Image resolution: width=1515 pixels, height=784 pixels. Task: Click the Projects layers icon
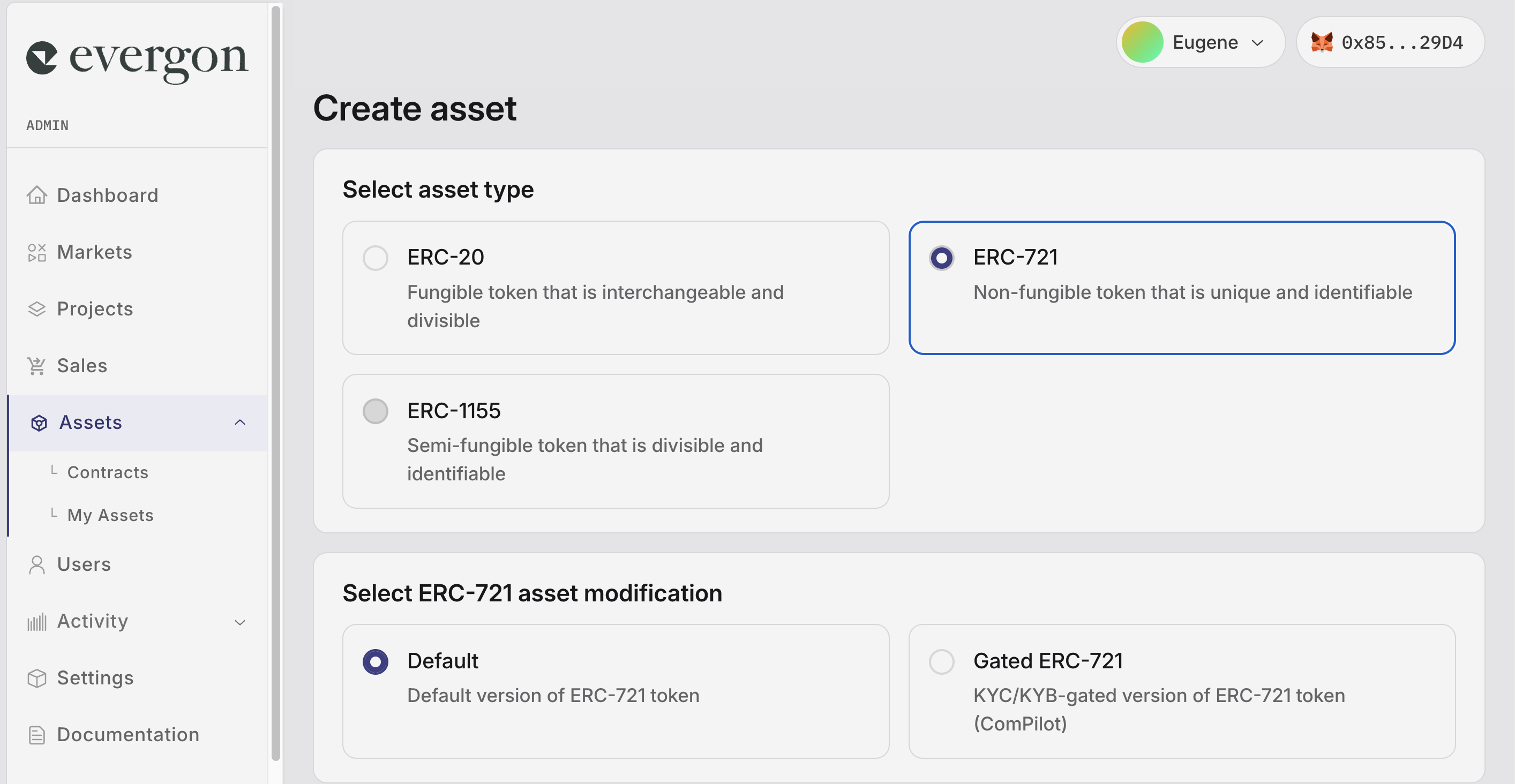pyautogui.click(x=36, y=309)
